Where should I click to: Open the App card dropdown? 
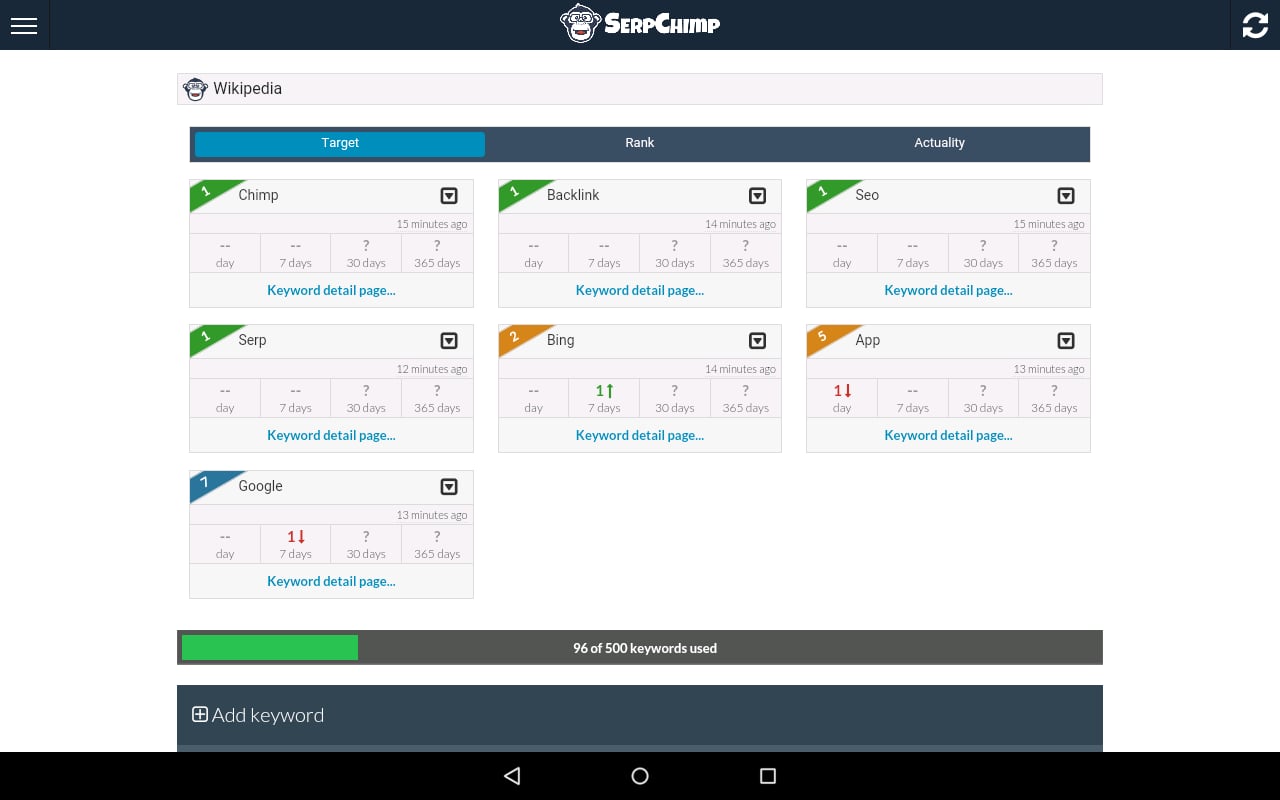point(1066,341)
